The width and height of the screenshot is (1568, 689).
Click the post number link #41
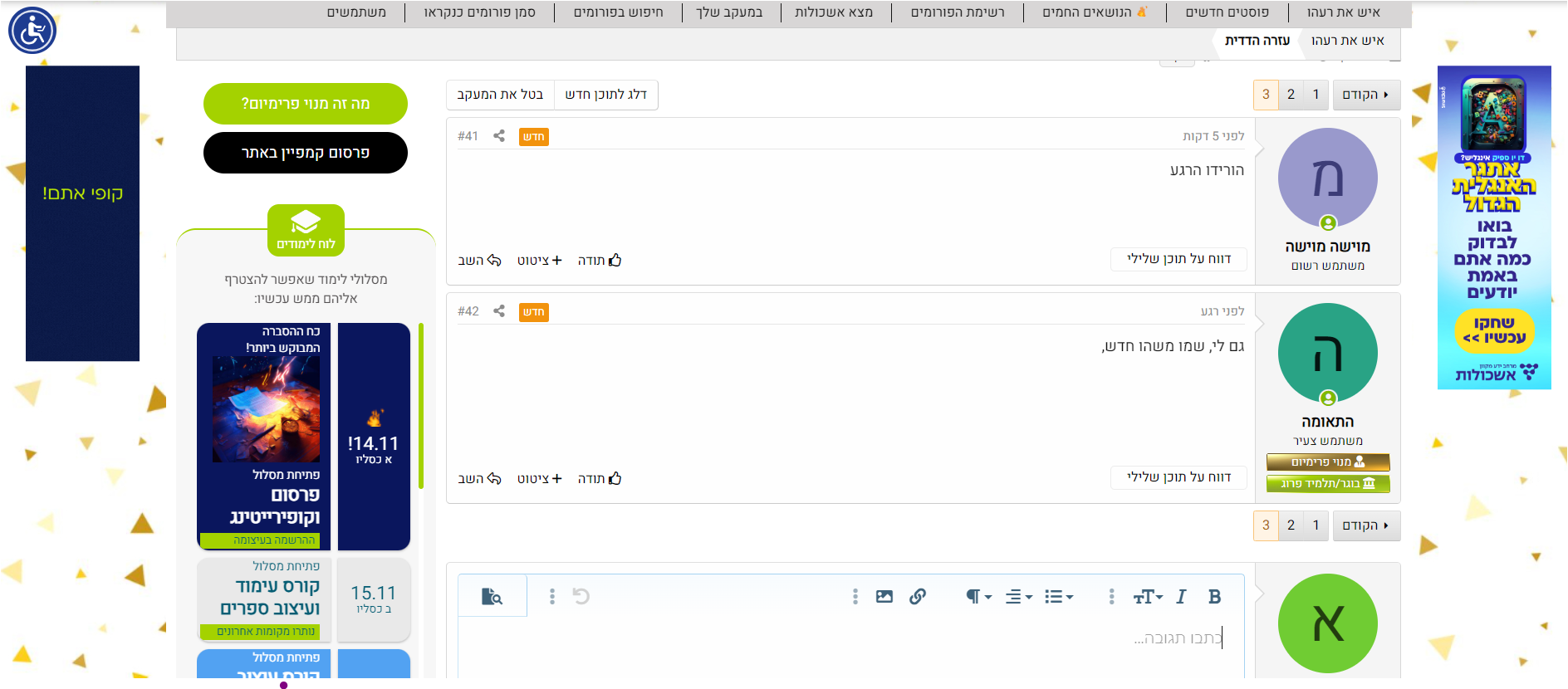pos(468,136)
